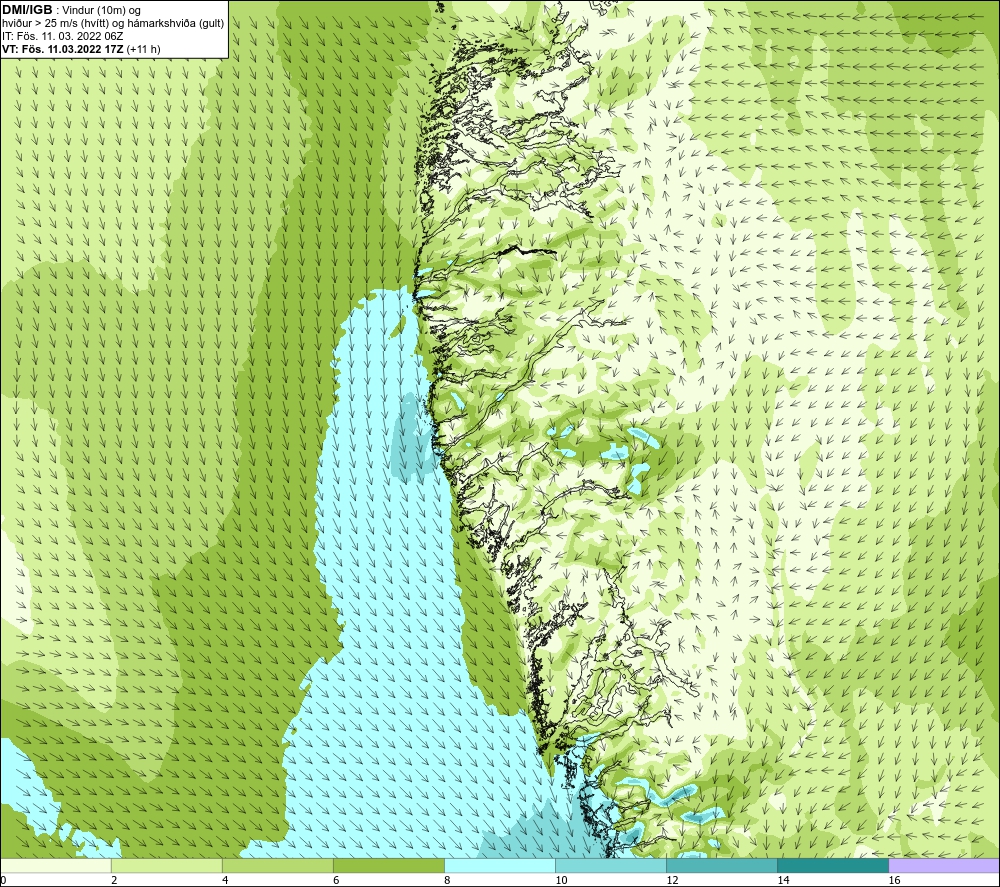
Task: Click the 10–12 m/s turquoise legend swatch
Action: [611, 865]
